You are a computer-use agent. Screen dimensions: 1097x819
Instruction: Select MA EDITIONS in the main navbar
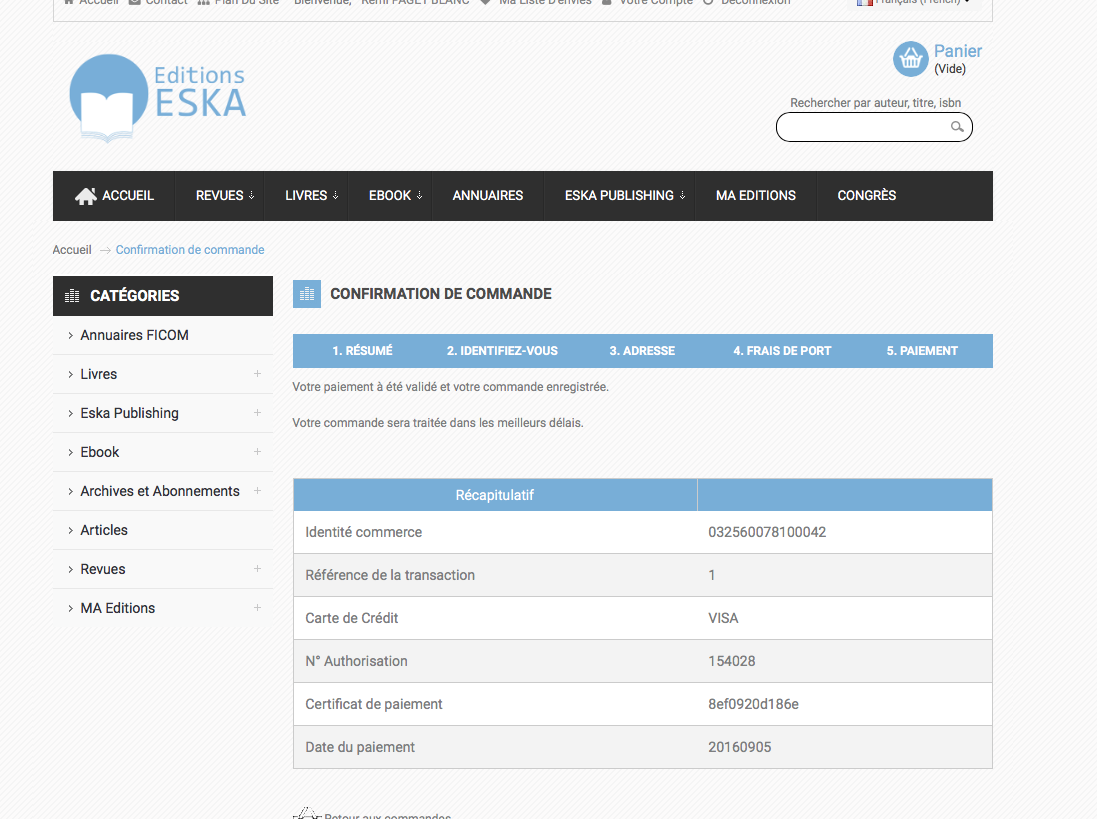(756, 196)
